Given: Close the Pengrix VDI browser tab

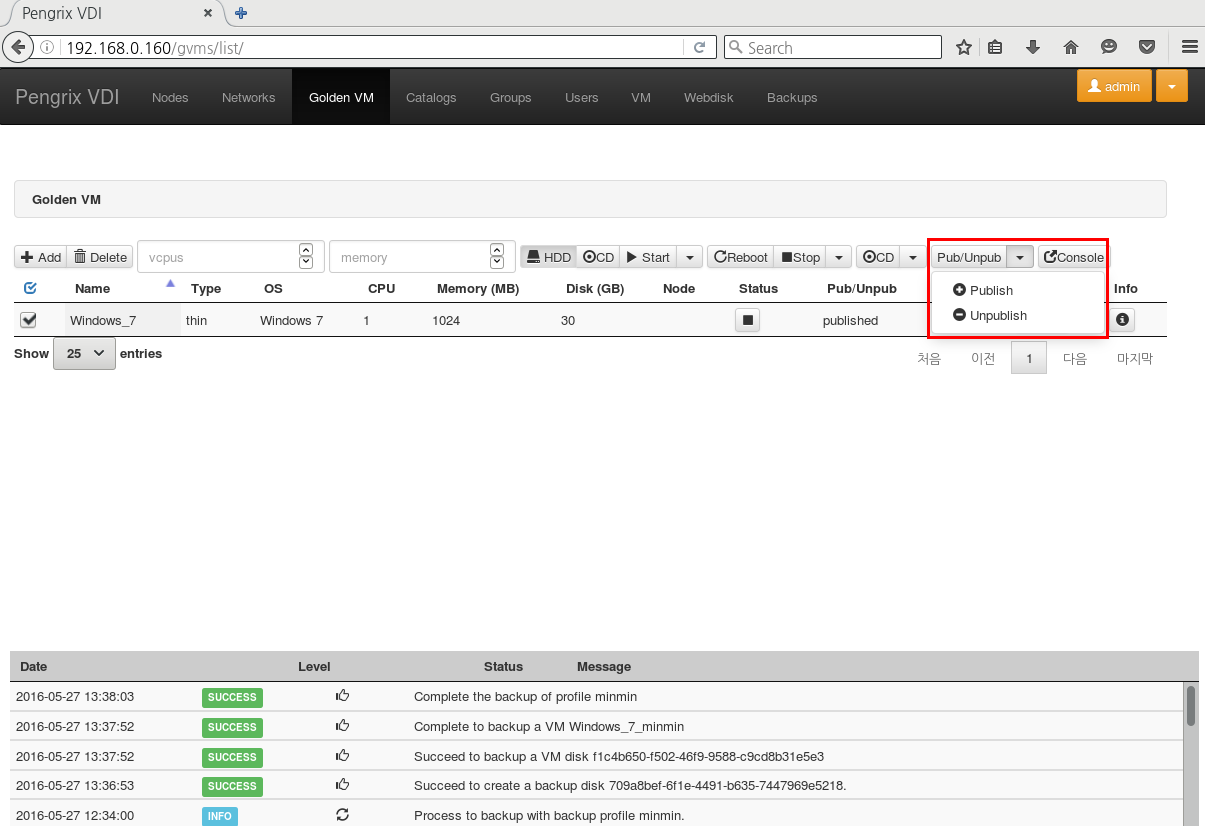Looking at the screenshot, I should [x=208, y=14].
